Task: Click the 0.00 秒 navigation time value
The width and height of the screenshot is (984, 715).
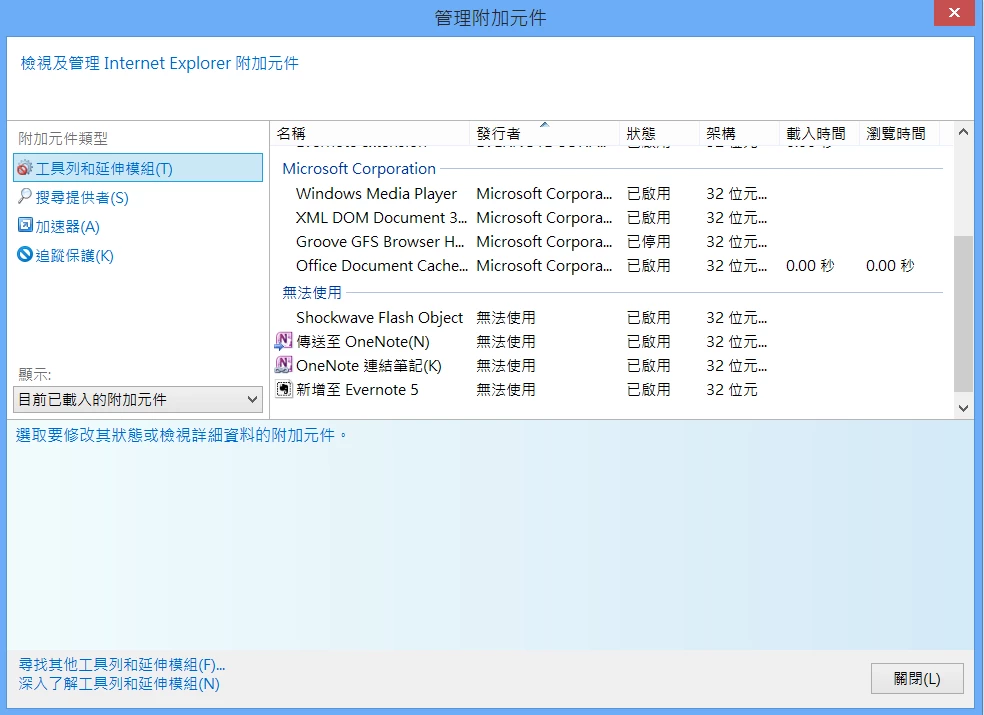Action: point(890,266)
